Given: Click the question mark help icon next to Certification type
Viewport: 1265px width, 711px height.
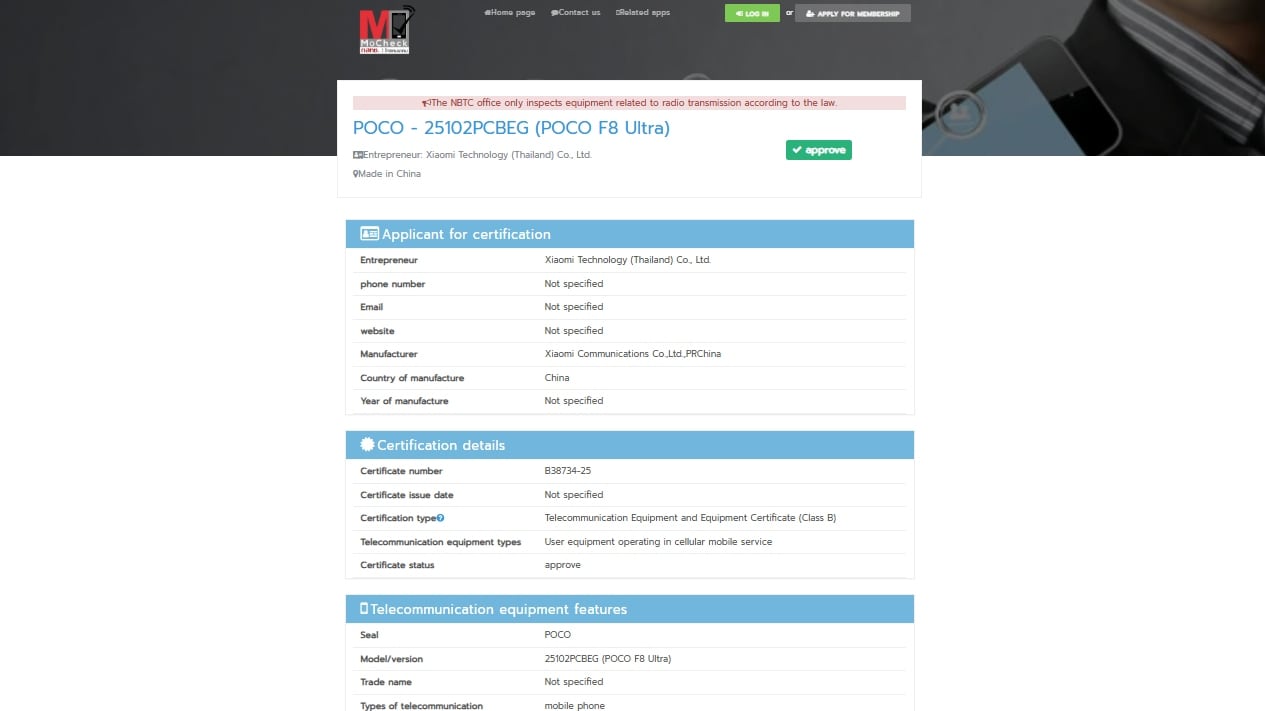Looking at the screenshot, I should point(442,518).
